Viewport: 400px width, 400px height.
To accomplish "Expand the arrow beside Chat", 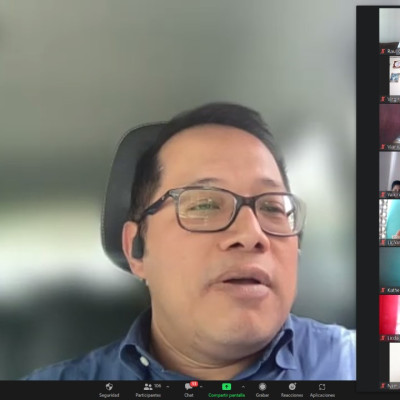I will click(201, 387).
